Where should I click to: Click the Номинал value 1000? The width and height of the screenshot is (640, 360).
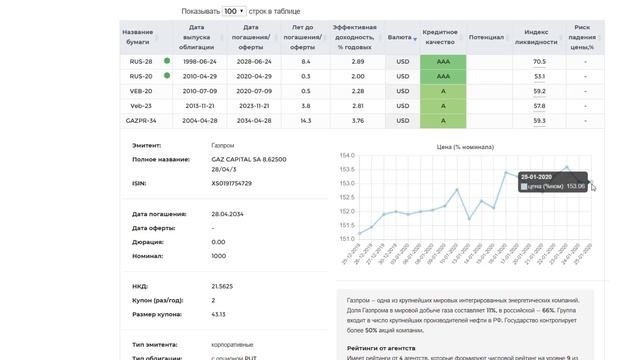[x=219, y=256]
